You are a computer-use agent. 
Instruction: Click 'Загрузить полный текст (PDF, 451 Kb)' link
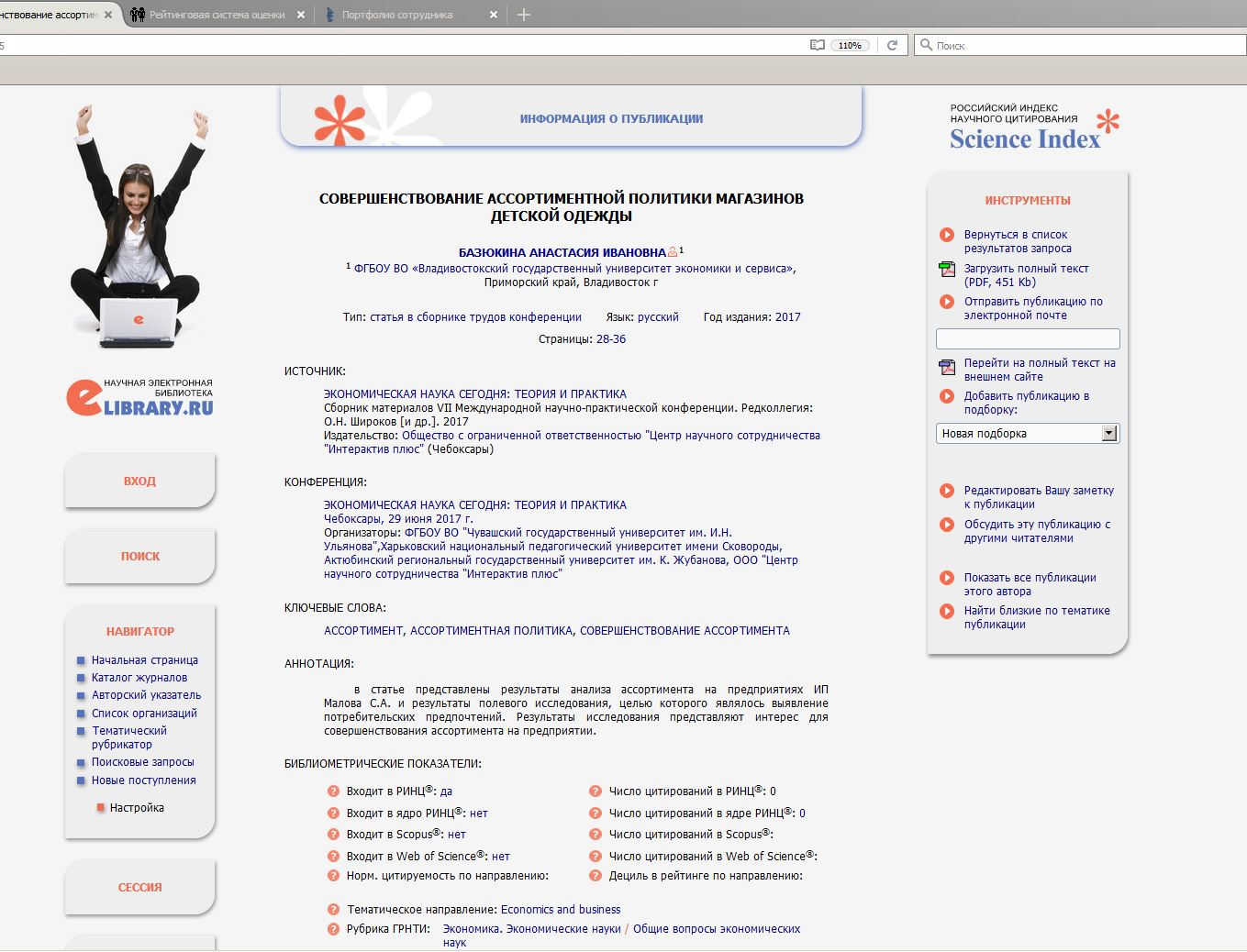[x=1026, y=275]
